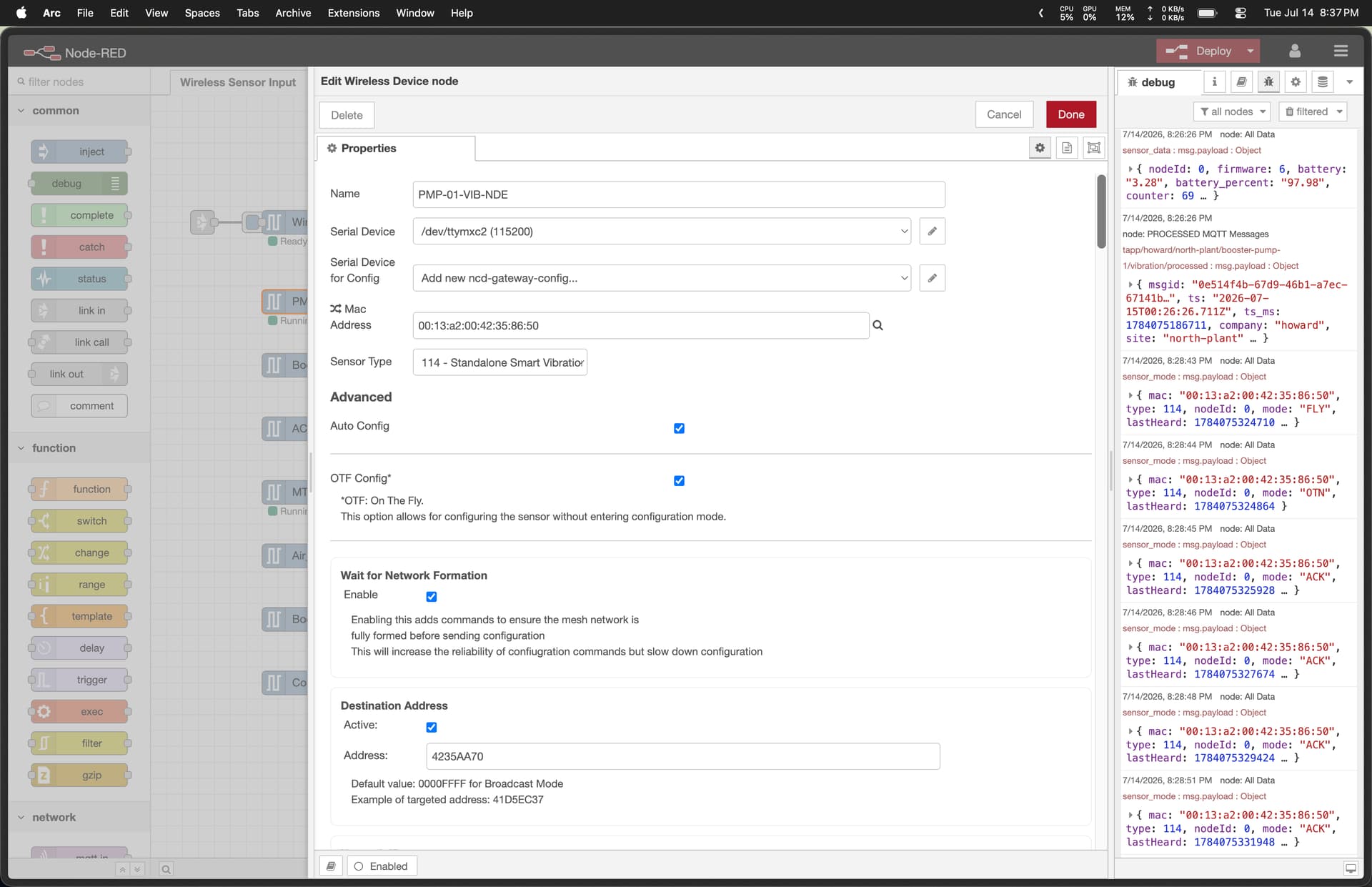Expand debug object with mode "FLY"

coord(1130,395)
